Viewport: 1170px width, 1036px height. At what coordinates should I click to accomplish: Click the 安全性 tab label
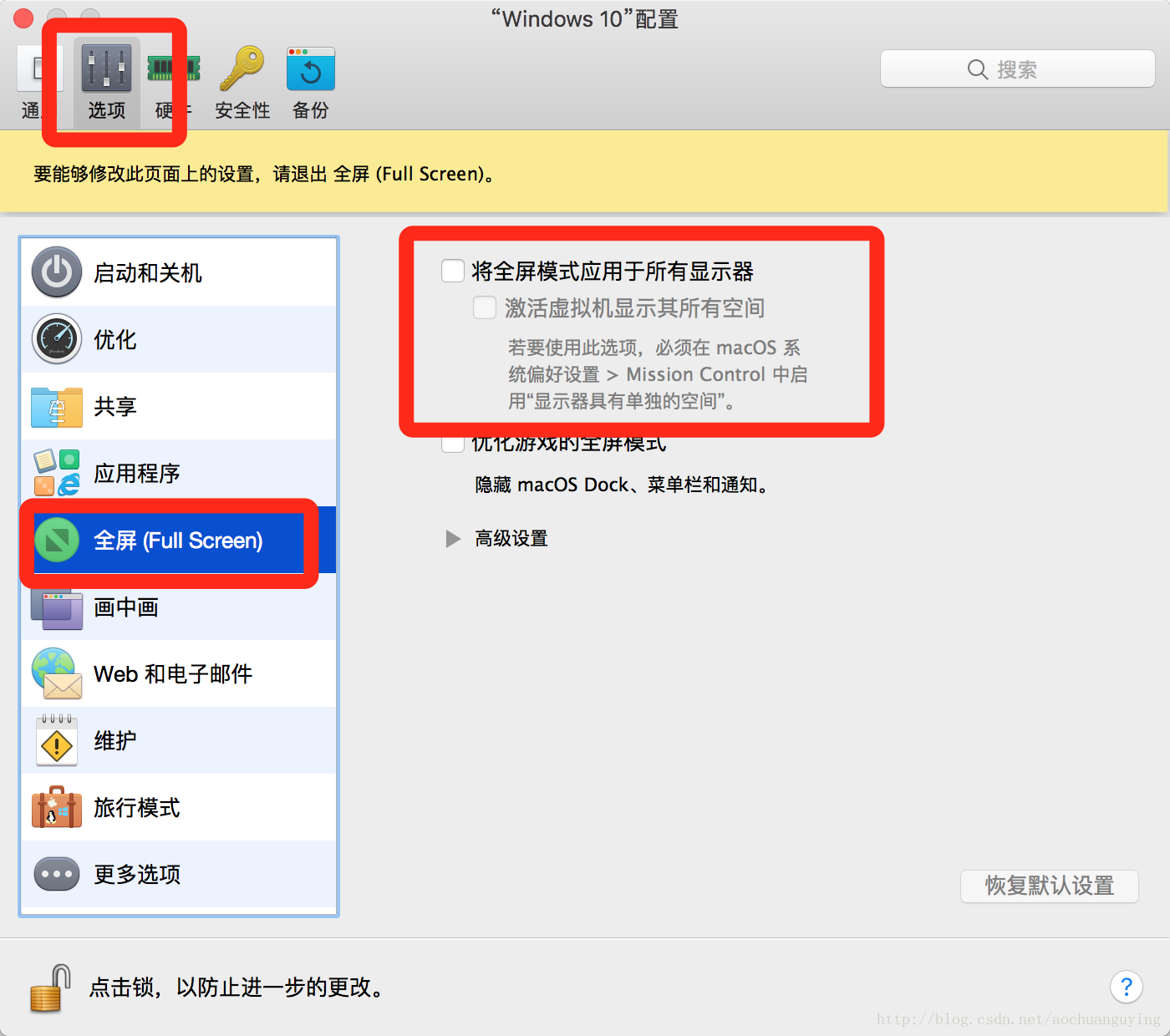(x=242, y=110)
